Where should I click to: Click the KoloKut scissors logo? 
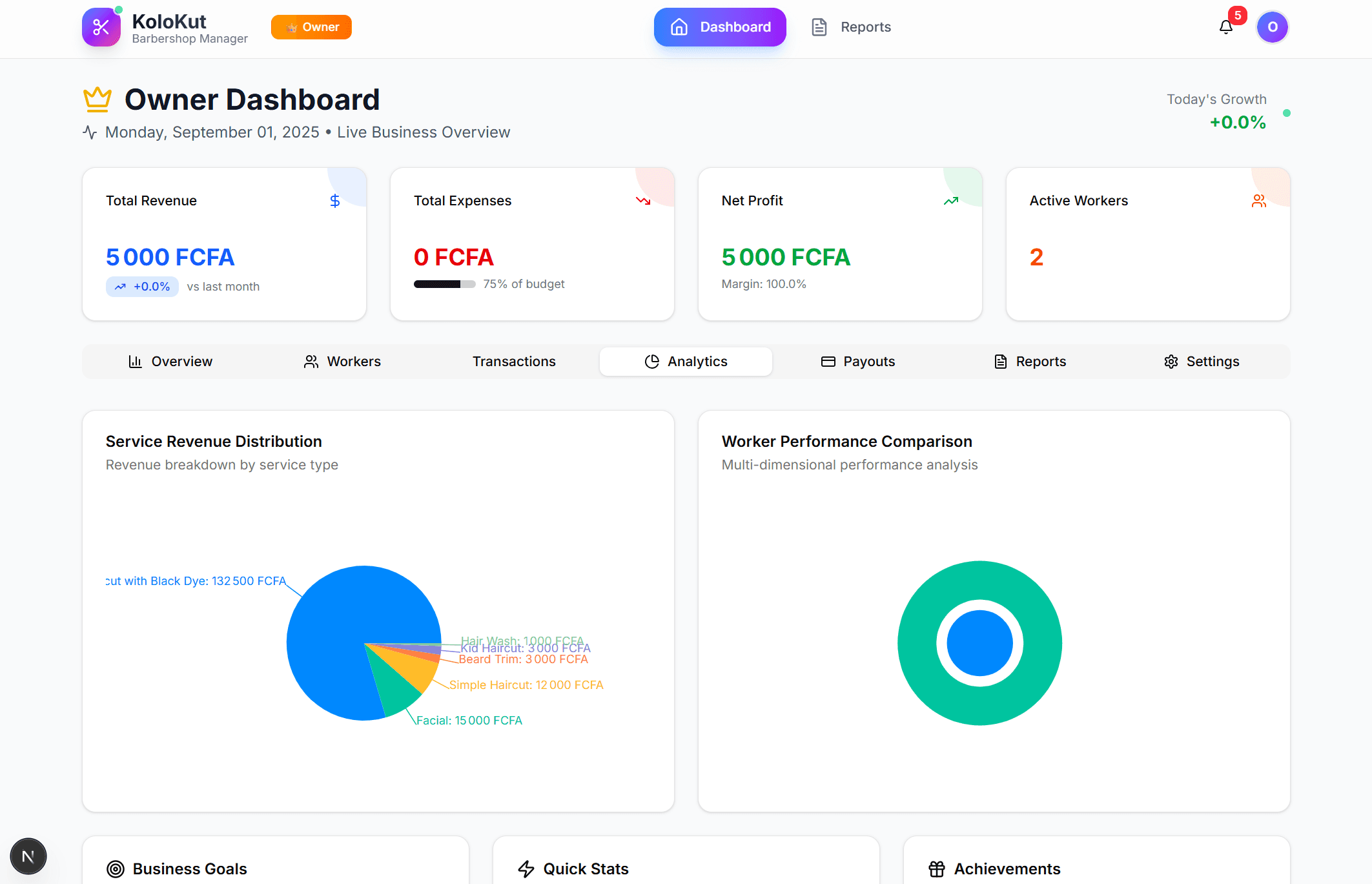tap(101, 27)
